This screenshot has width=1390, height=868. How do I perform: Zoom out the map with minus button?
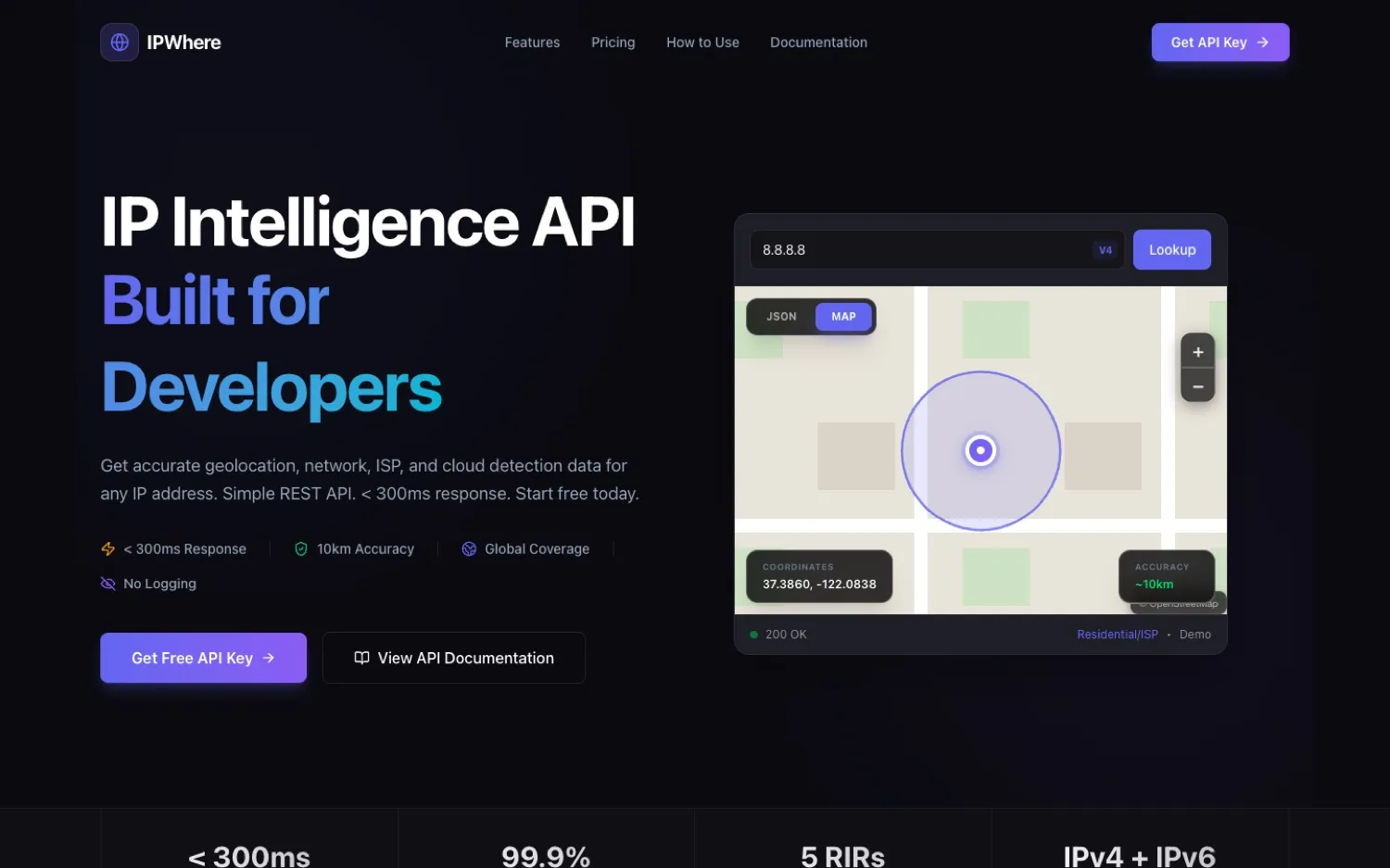[1198, 386]
